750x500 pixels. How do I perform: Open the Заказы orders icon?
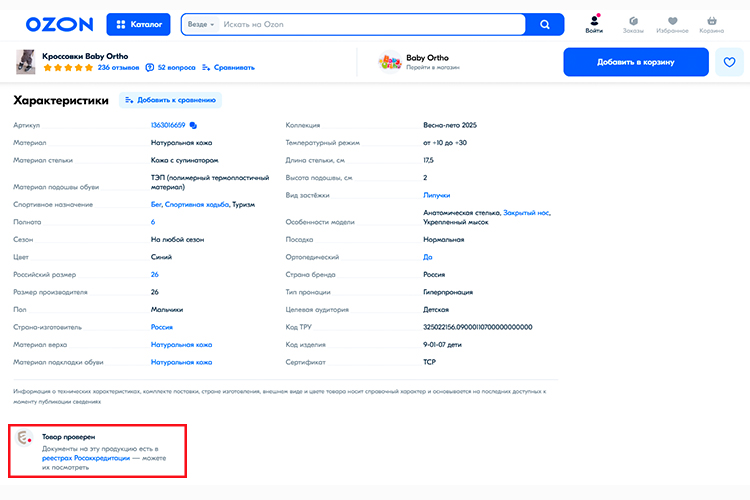[633, 24]
